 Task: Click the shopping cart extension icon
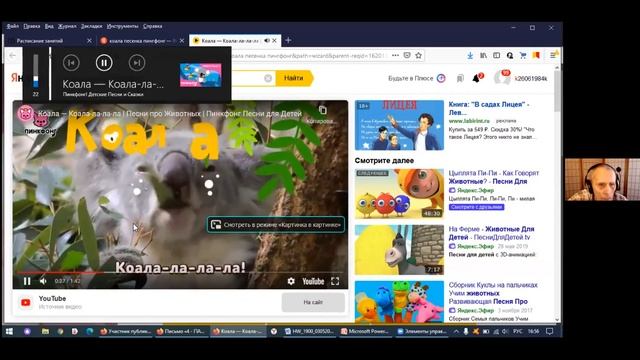[x=523, y=56]
